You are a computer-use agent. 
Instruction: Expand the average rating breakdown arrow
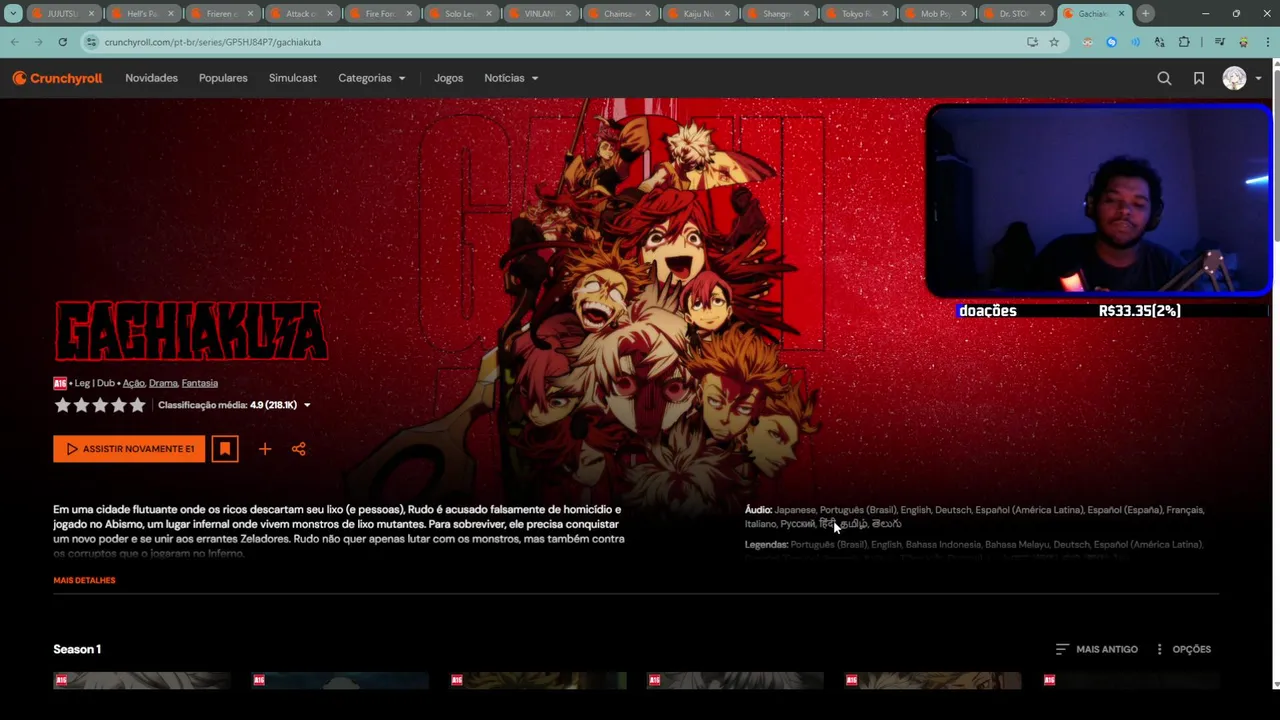click(x=307, y=405)
